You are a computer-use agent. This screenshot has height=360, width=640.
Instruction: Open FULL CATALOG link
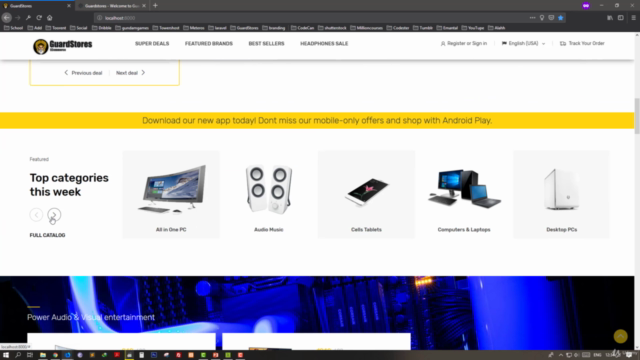coord(47,235)
